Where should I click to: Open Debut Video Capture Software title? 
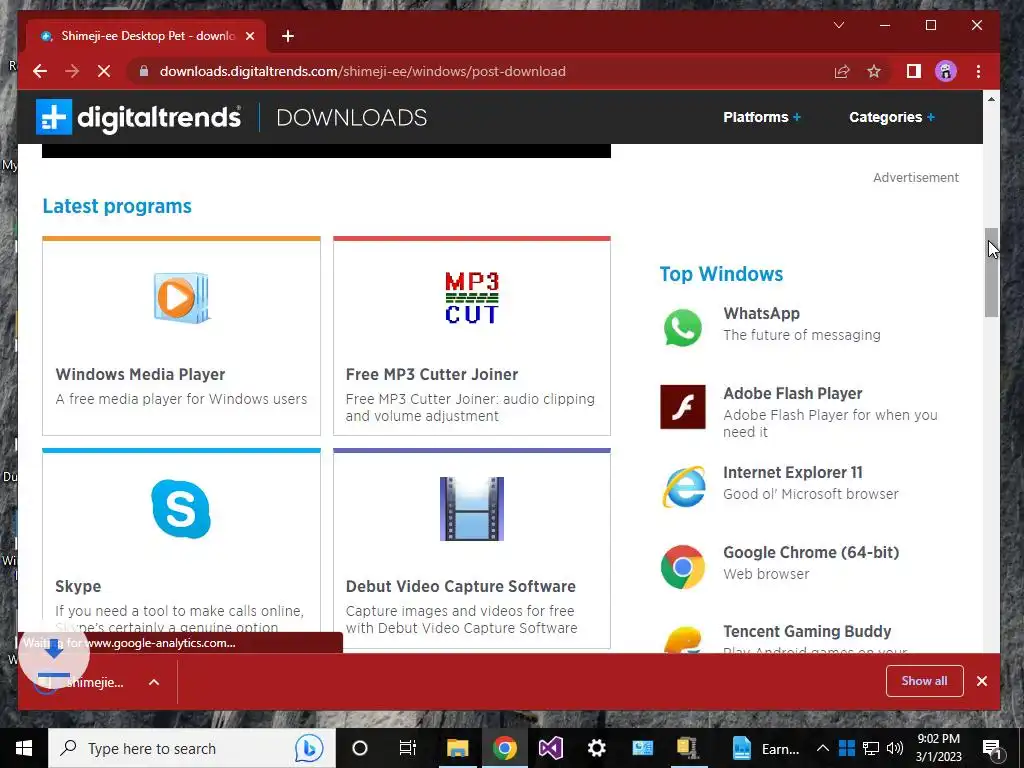click(460, 586)
